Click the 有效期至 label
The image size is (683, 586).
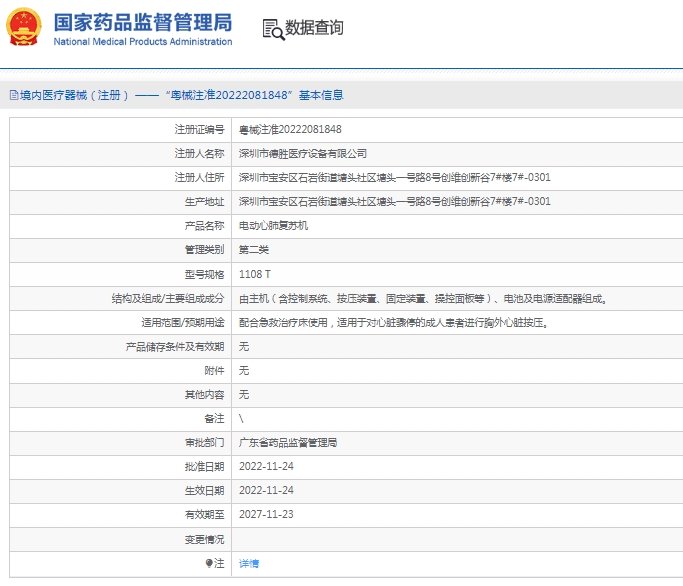point(204,515)
